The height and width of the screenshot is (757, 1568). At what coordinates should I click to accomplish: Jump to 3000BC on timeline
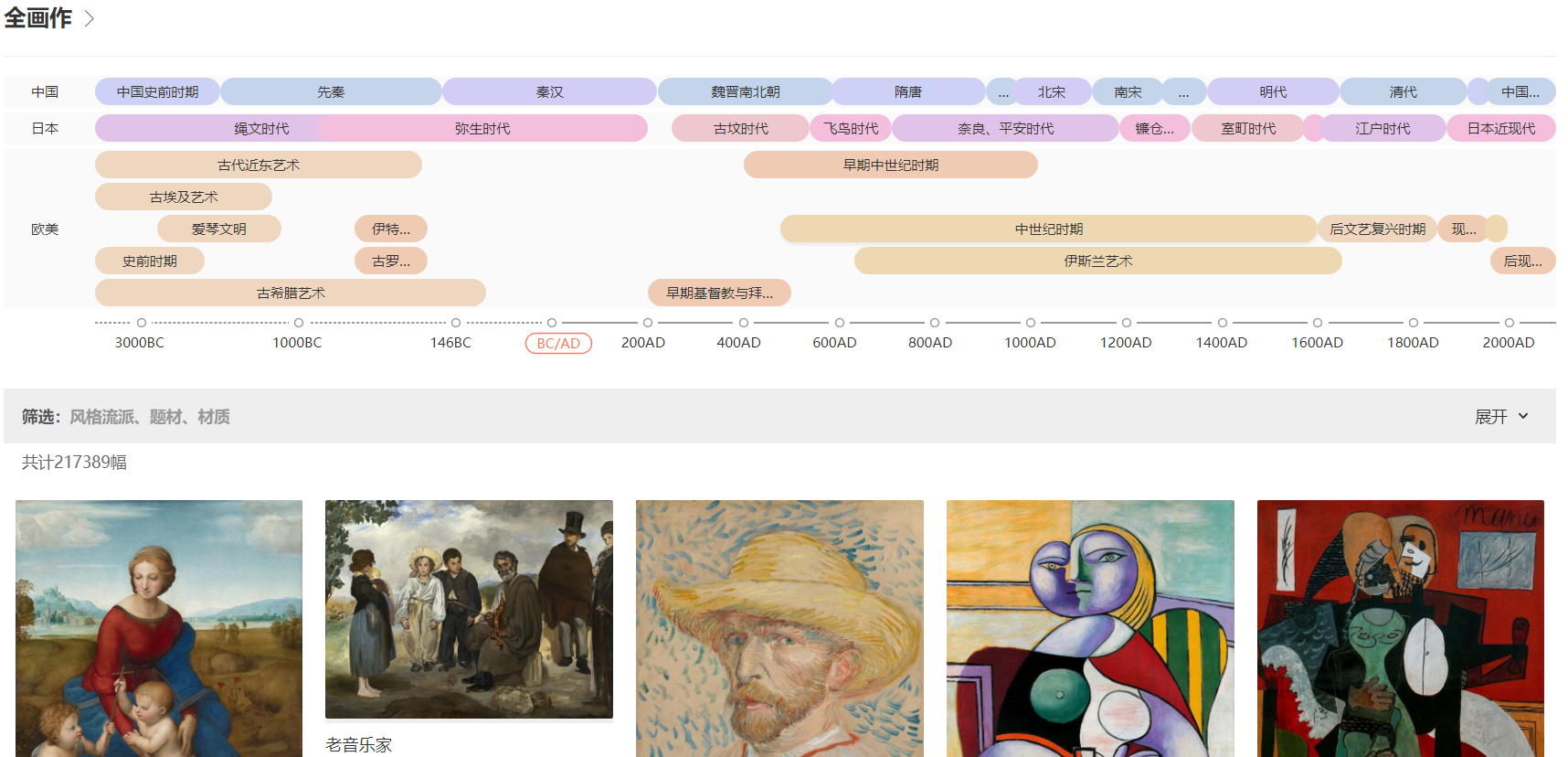click(x=140, y=342)
